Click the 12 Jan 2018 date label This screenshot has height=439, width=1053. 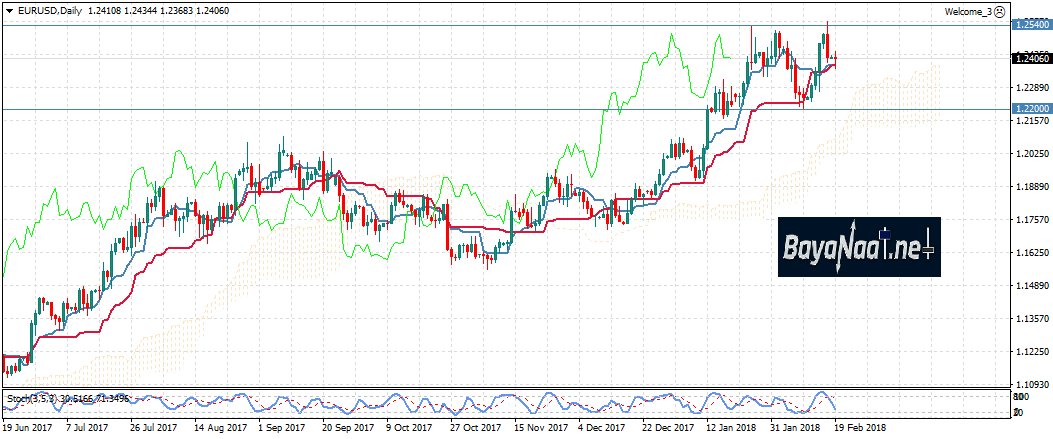[730, 427]
